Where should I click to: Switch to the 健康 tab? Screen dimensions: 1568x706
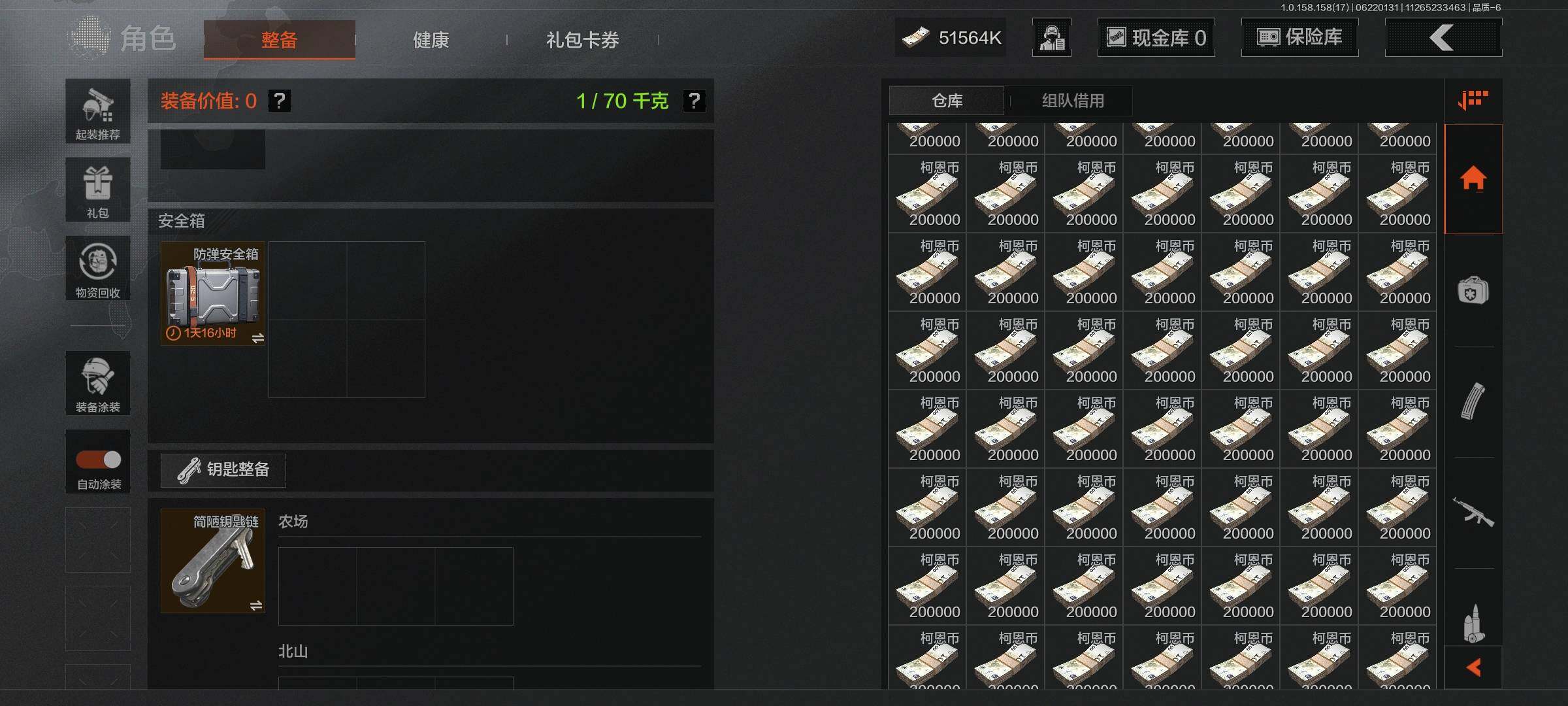coord(431,40)
